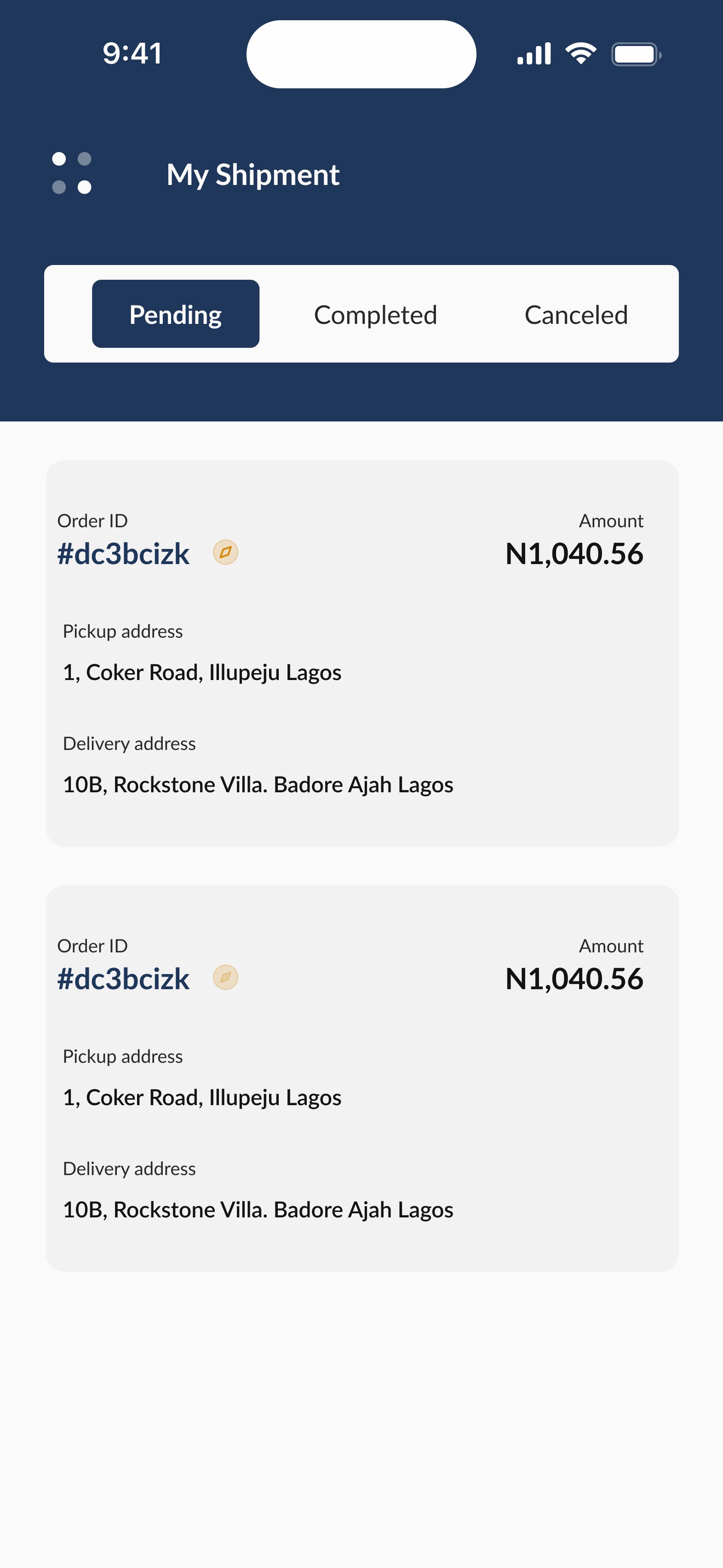This screenshot has width=723, height=1568.
Task: Open second order #dc3bcizk link
Action: point(123,979)
